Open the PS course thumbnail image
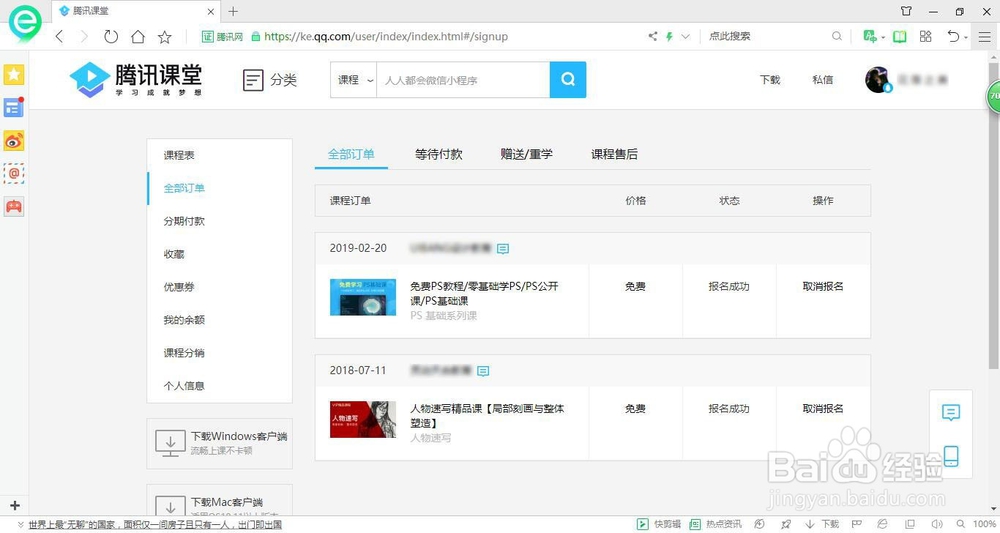Viewport: 1000px width, 533px height. 362,297
